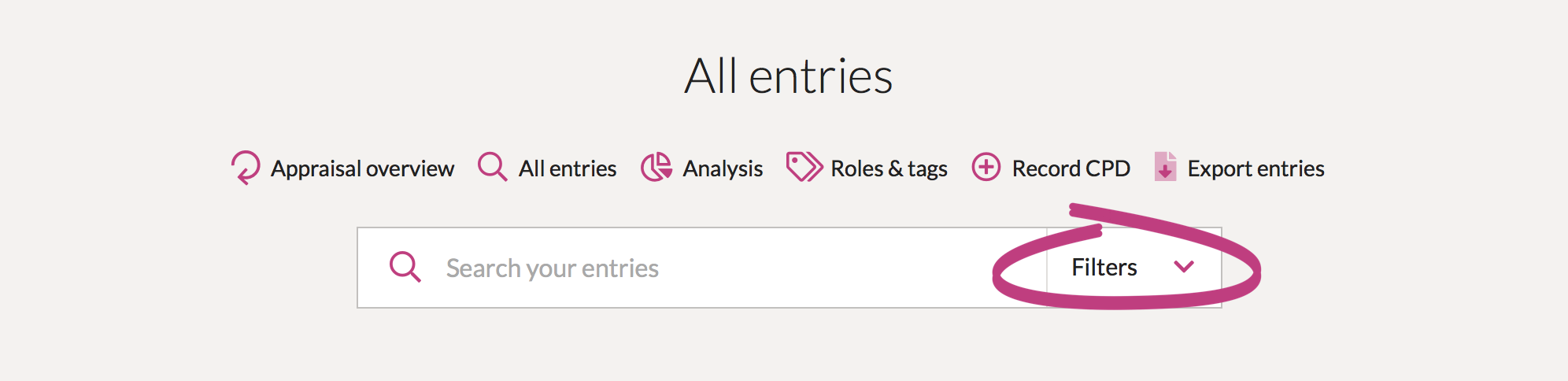Screen dimensions: 1568x381
Task: Click the Appraisal overview circular arrow icon
Action: [246, 168]
